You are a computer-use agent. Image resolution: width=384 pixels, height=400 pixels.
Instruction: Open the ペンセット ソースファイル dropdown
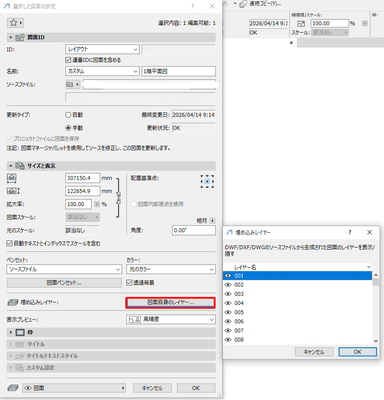click(64, 269)
